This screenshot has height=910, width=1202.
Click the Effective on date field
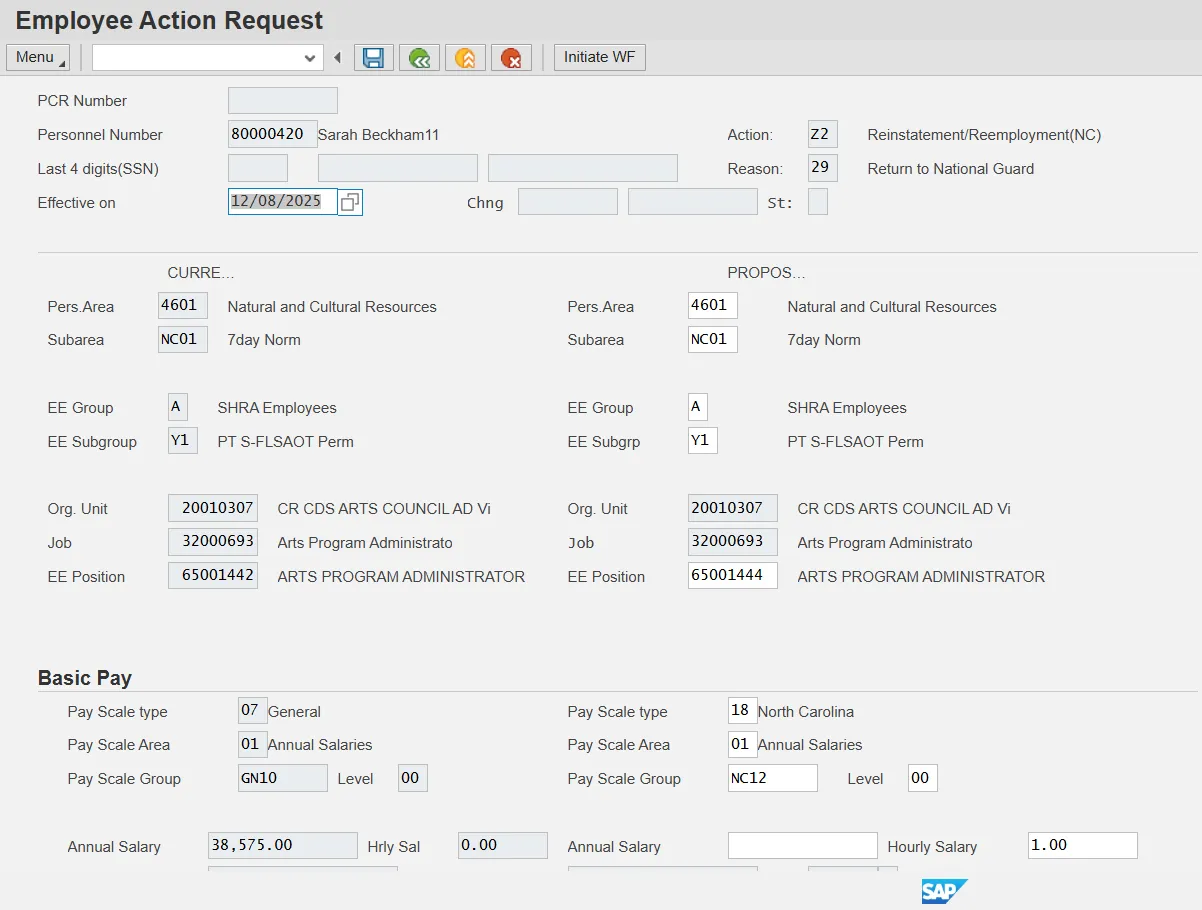click(282, 202)
